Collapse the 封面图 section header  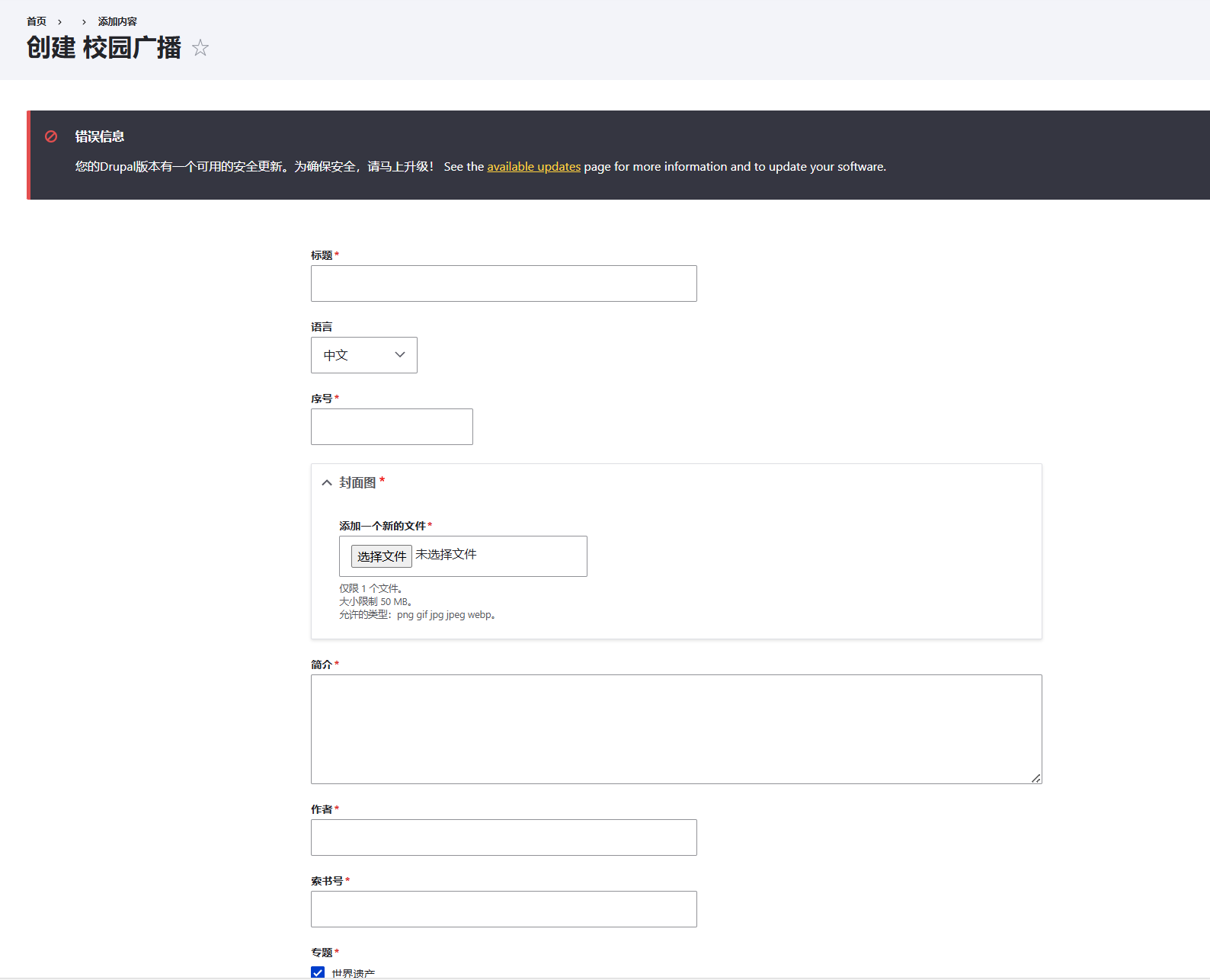point(357,483)
